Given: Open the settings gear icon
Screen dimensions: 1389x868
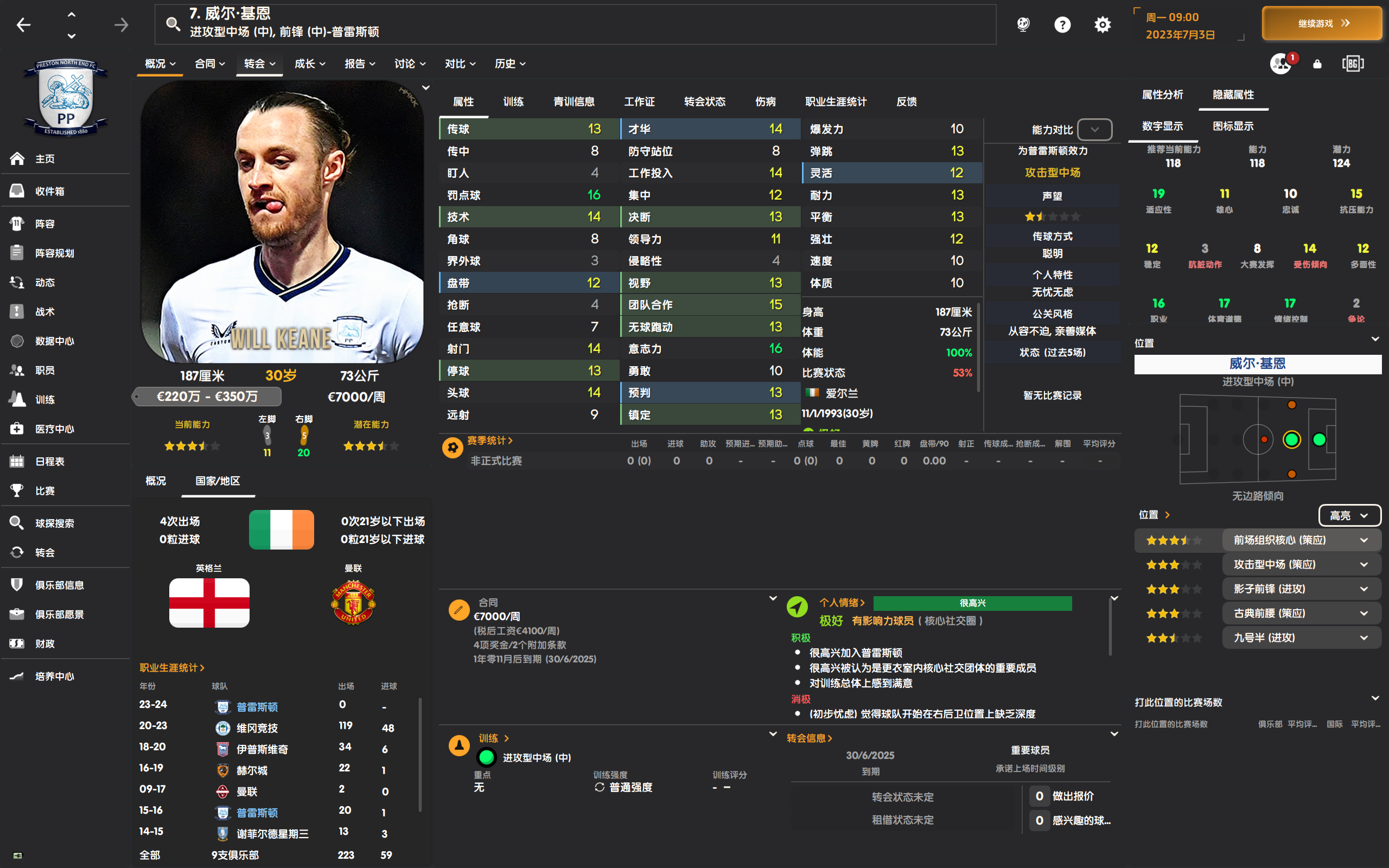Looking at the screenshot, I should point(1102,25).
